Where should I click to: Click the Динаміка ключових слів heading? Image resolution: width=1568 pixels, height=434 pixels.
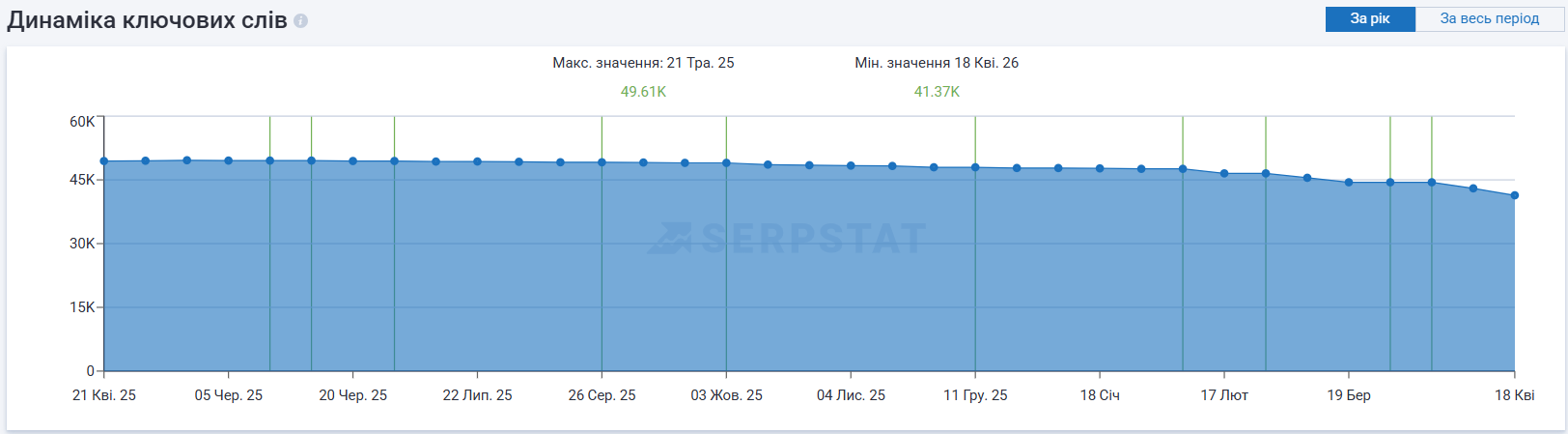tap(147, 20)
